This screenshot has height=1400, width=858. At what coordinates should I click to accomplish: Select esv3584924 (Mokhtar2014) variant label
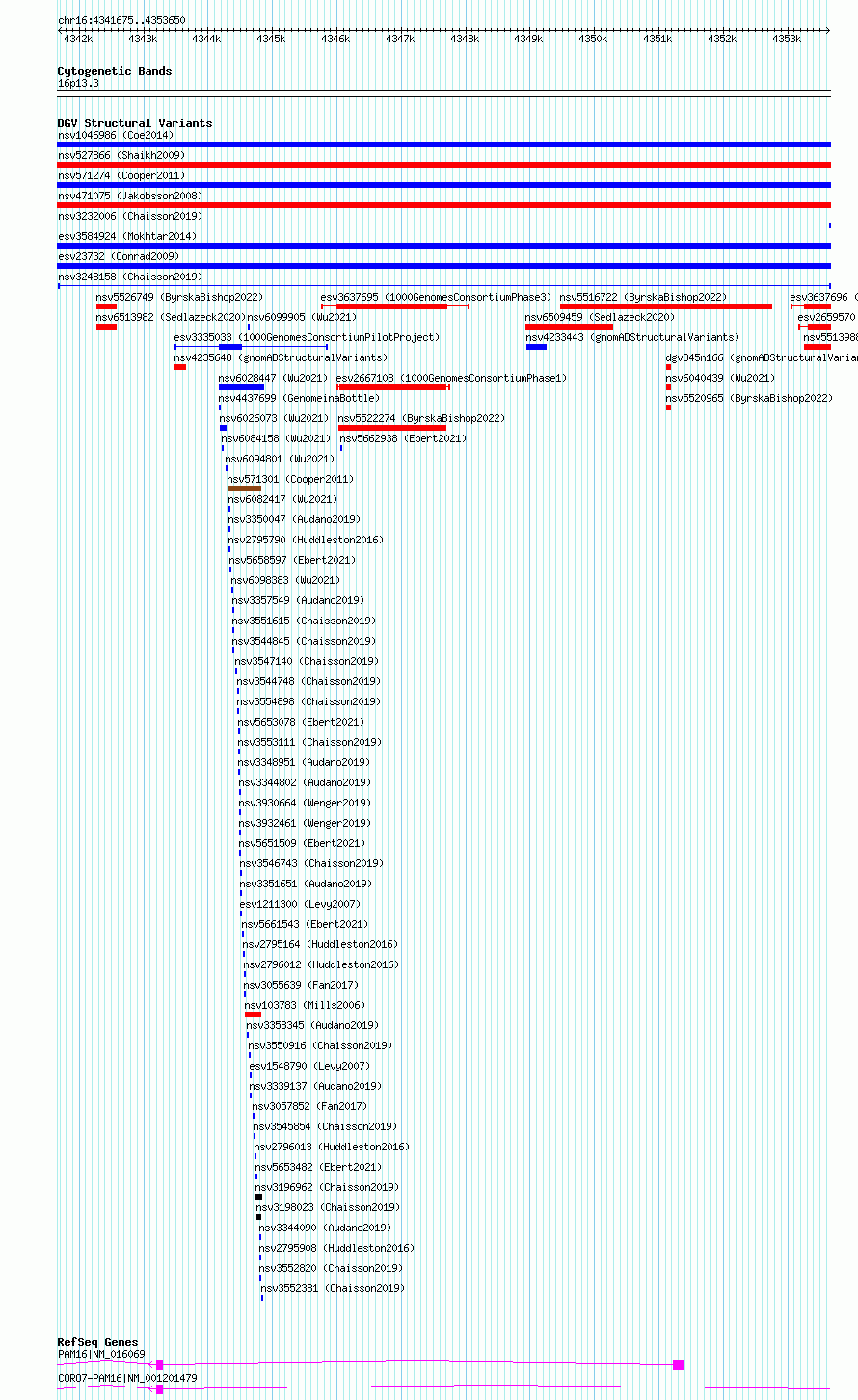[x=126, y=236]
